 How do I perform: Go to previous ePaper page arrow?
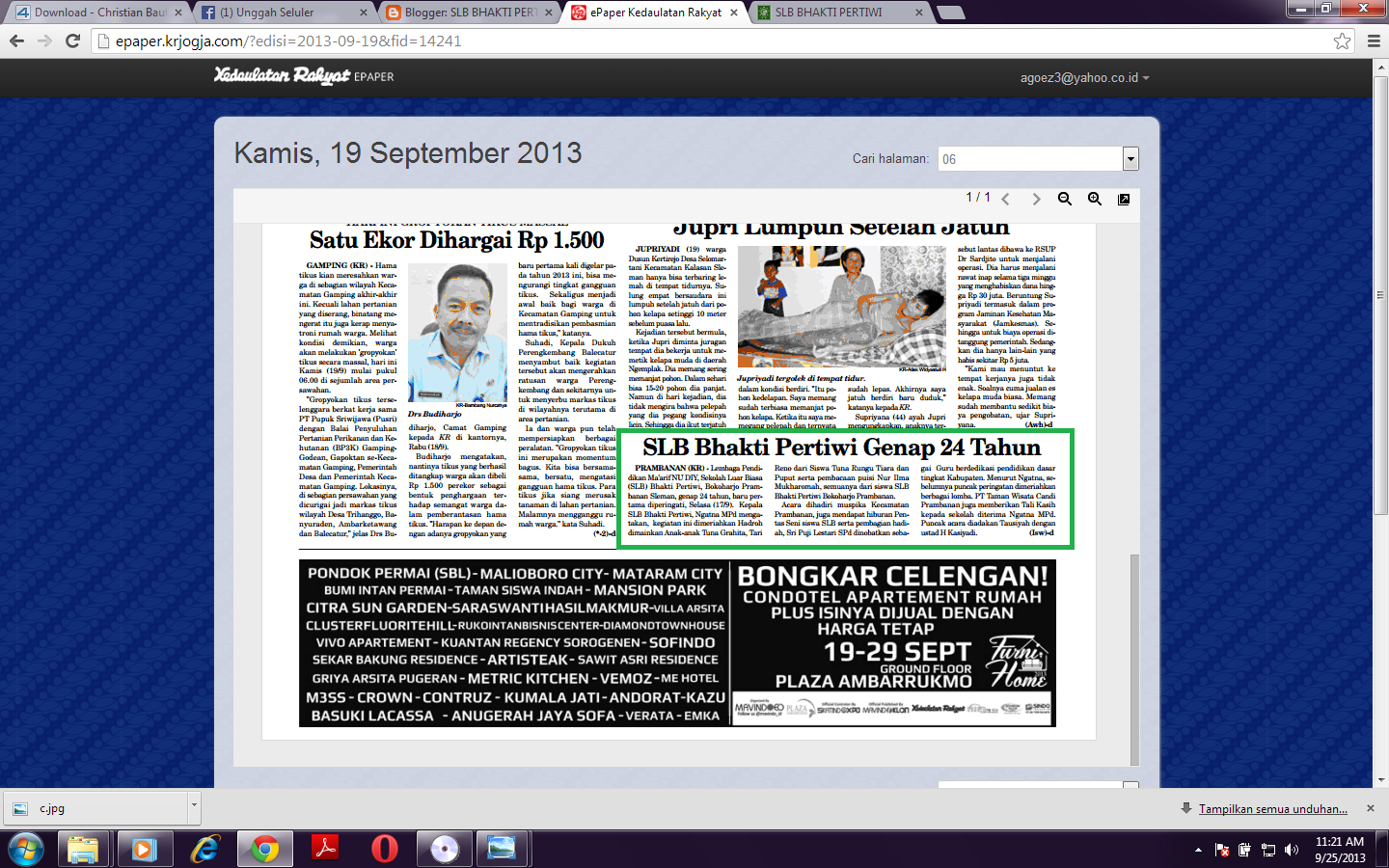(x=1005, y=199)
